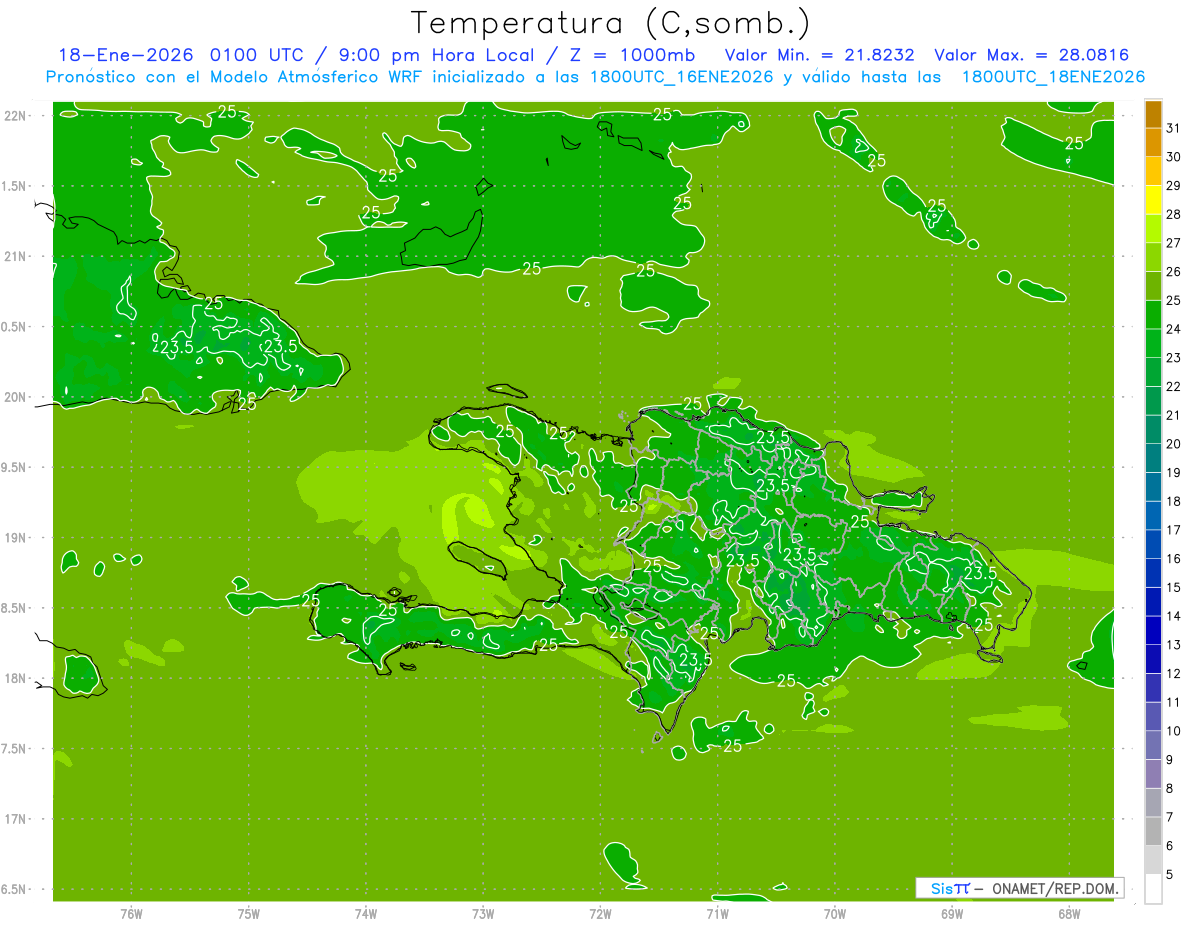The width and height of the screenshot is (1200, 927).
Task: Click the 'Temperatura (C,somb.)' title
Action: click(610, 22)
